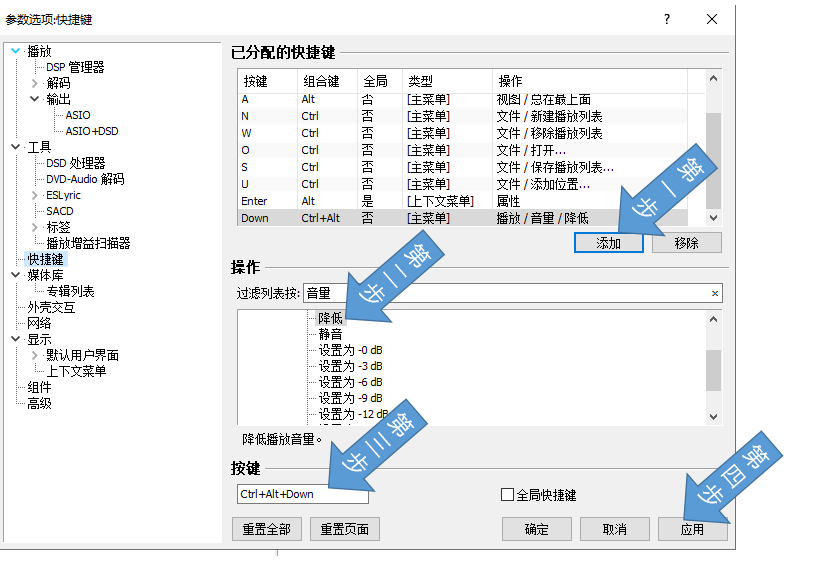This screenshot has height=583, width=819.
Task: Expand the 默认用户界面 node
Action: (35, 356)
